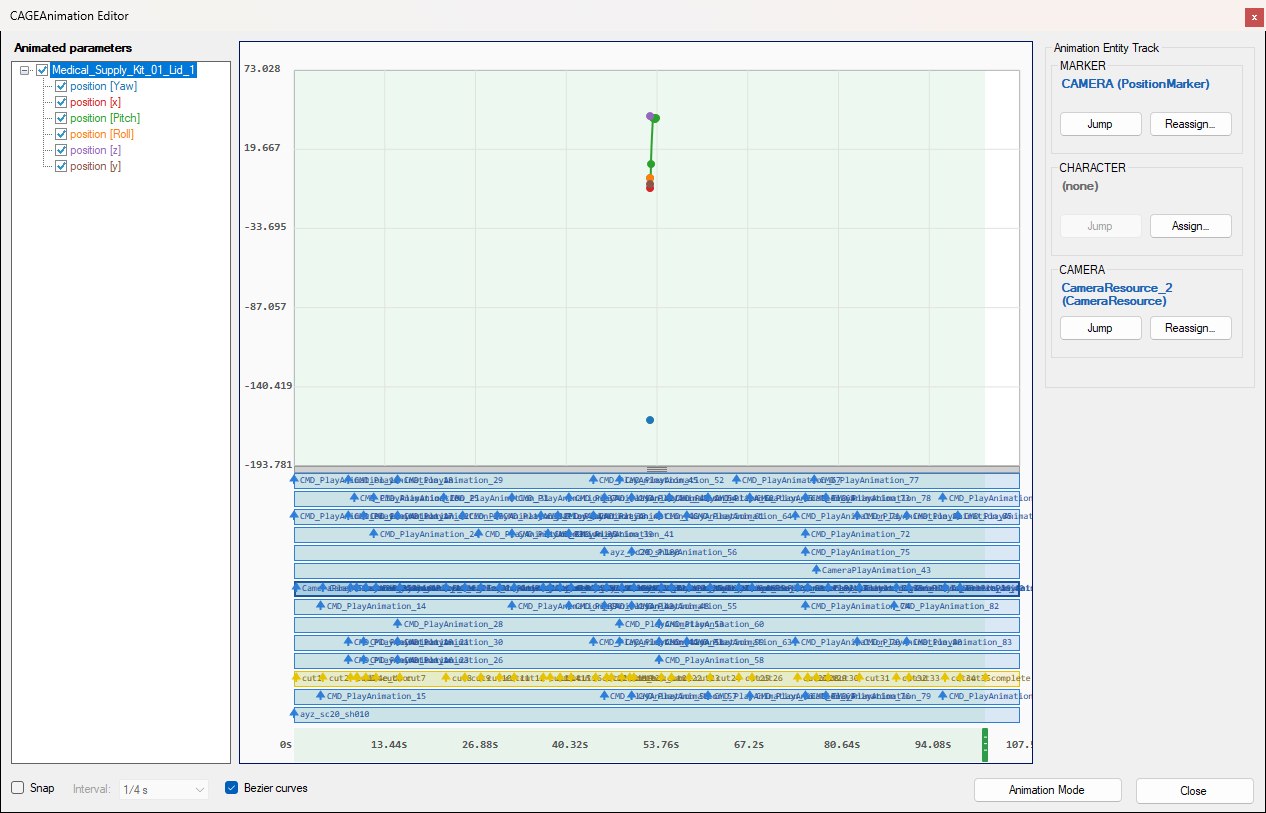Uncheck the position [Pitch] parameter
Viewport: 1266px width, 813px height.
tap(61, 118)
